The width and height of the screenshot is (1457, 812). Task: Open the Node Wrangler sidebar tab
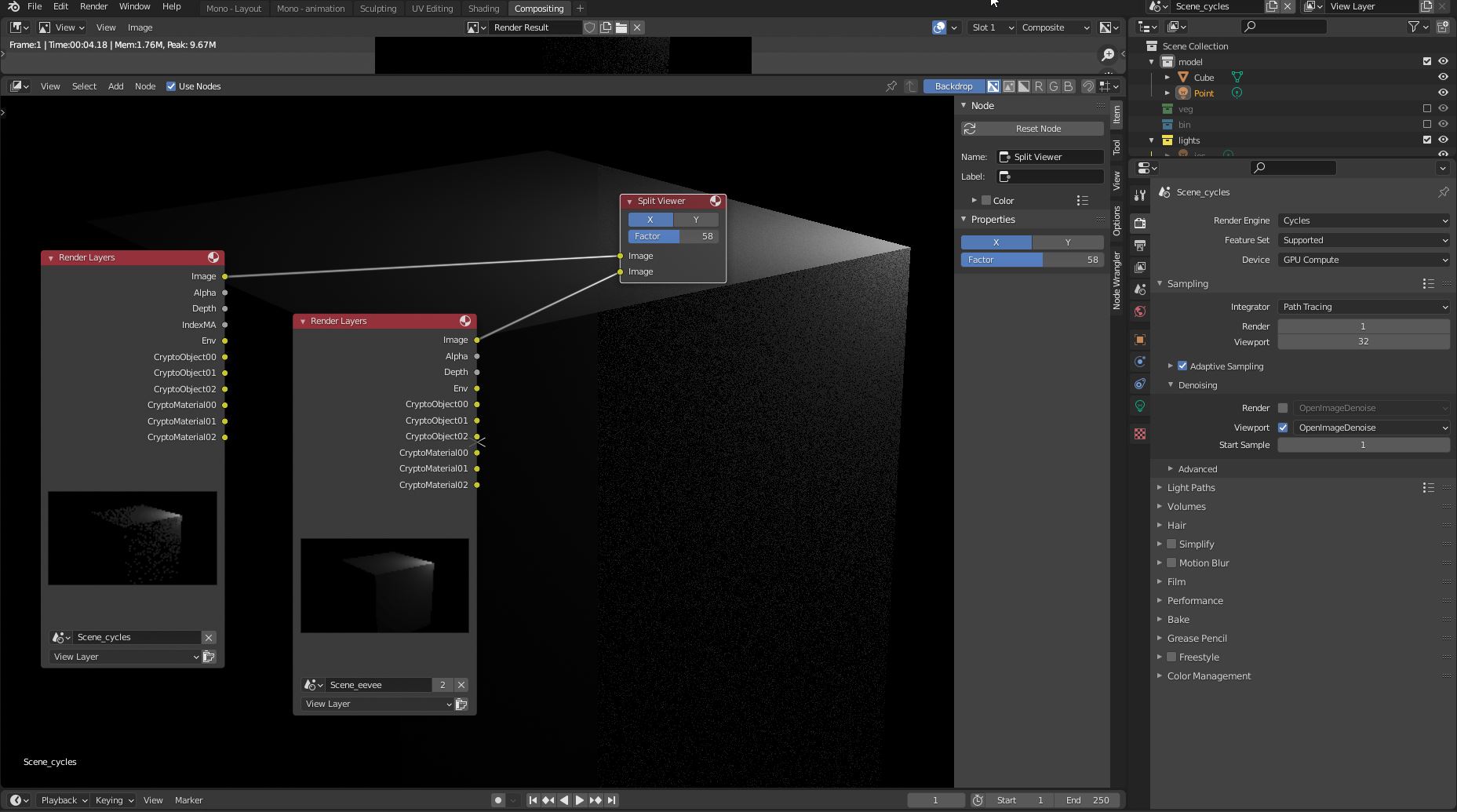tap(1116, 281)
